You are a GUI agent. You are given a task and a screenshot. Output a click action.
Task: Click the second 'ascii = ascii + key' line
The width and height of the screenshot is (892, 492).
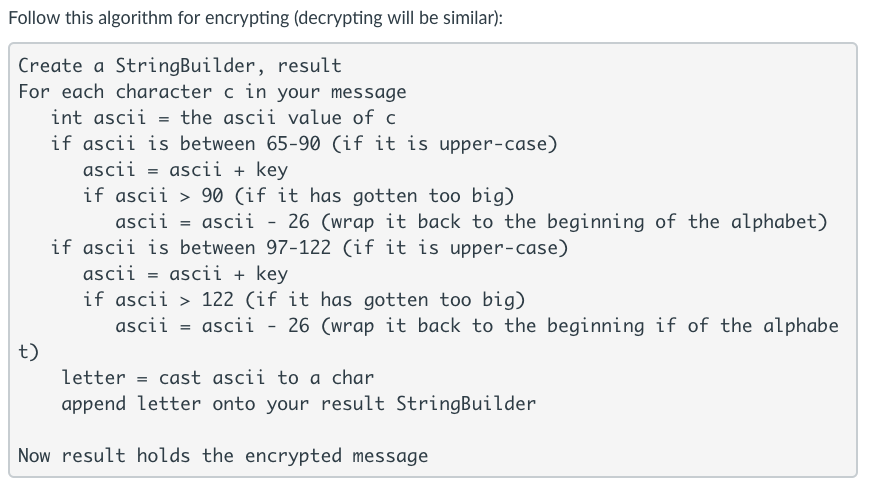[185, 274]
